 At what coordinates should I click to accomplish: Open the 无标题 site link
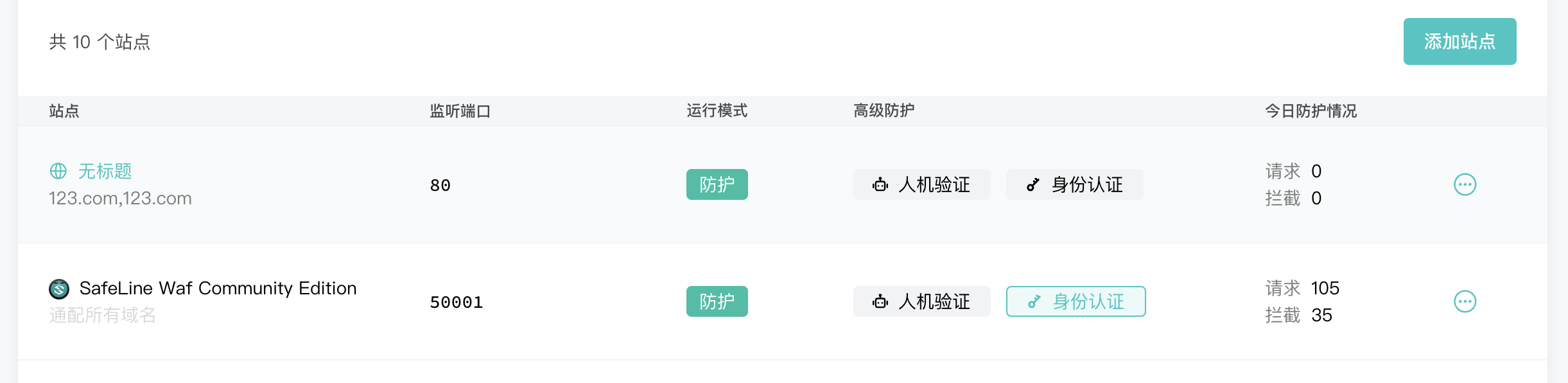point(105,171)
